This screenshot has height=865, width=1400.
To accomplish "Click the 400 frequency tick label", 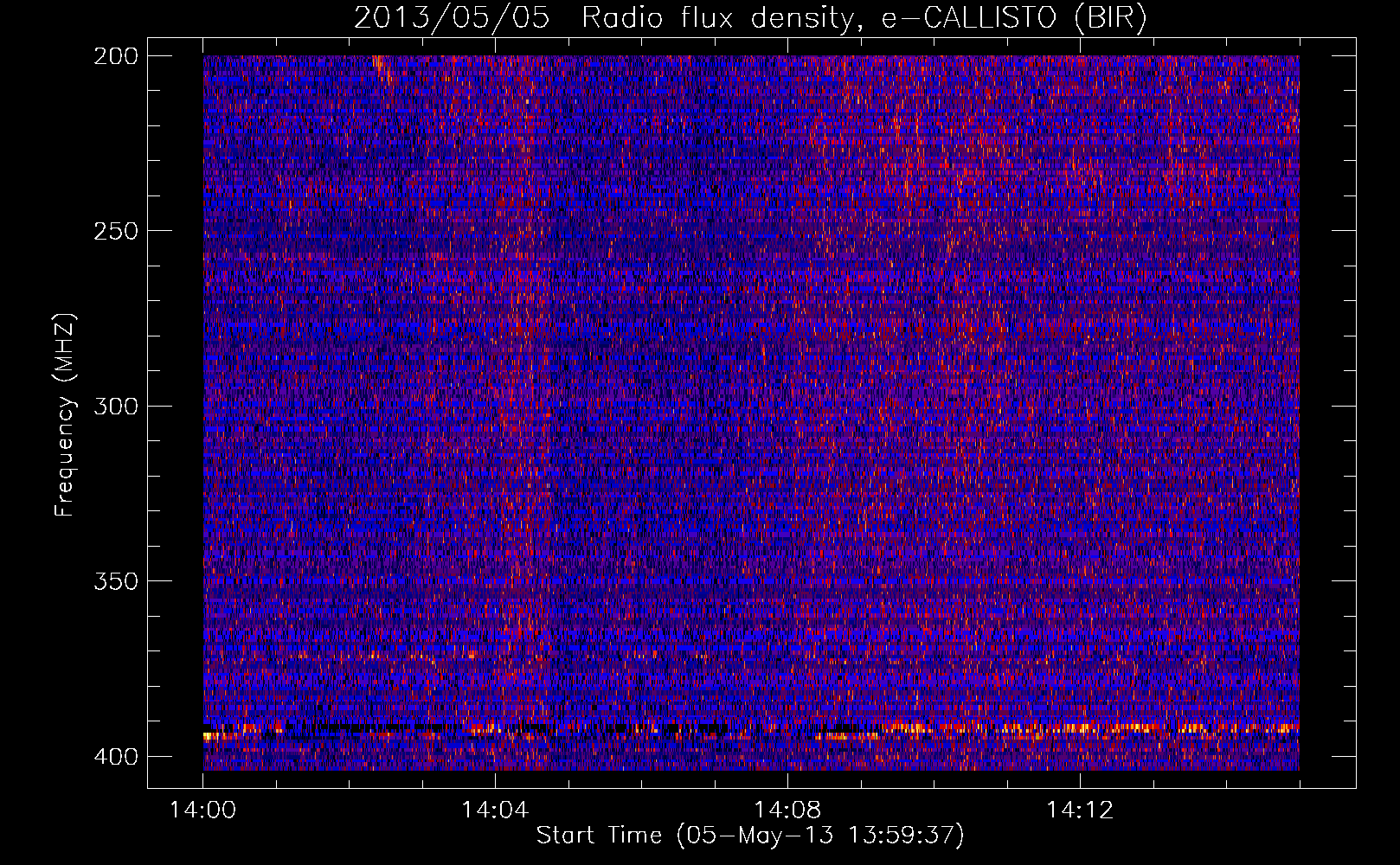I will pos(115,757).
